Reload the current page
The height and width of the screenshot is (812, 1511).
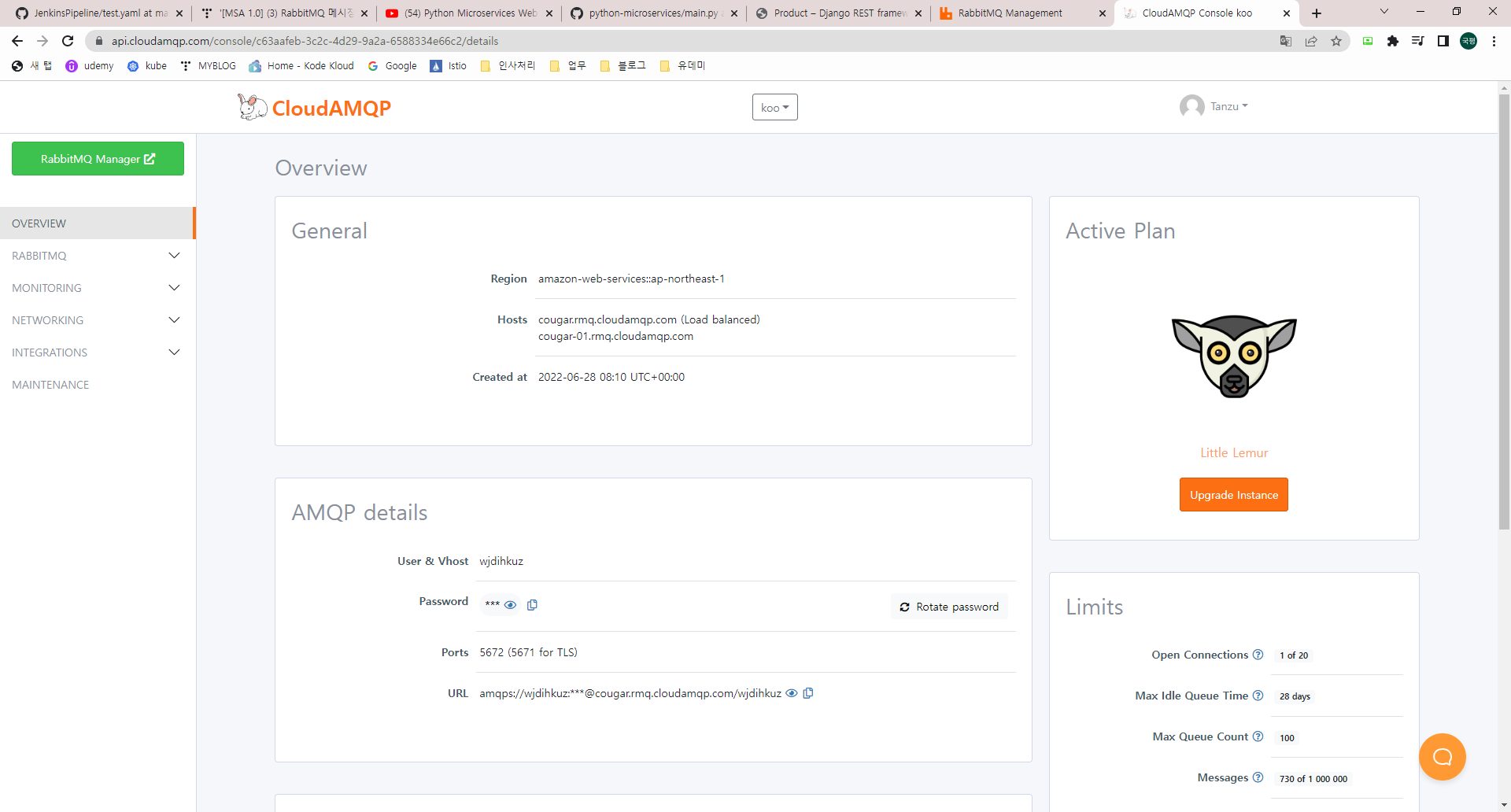[68, 41]
